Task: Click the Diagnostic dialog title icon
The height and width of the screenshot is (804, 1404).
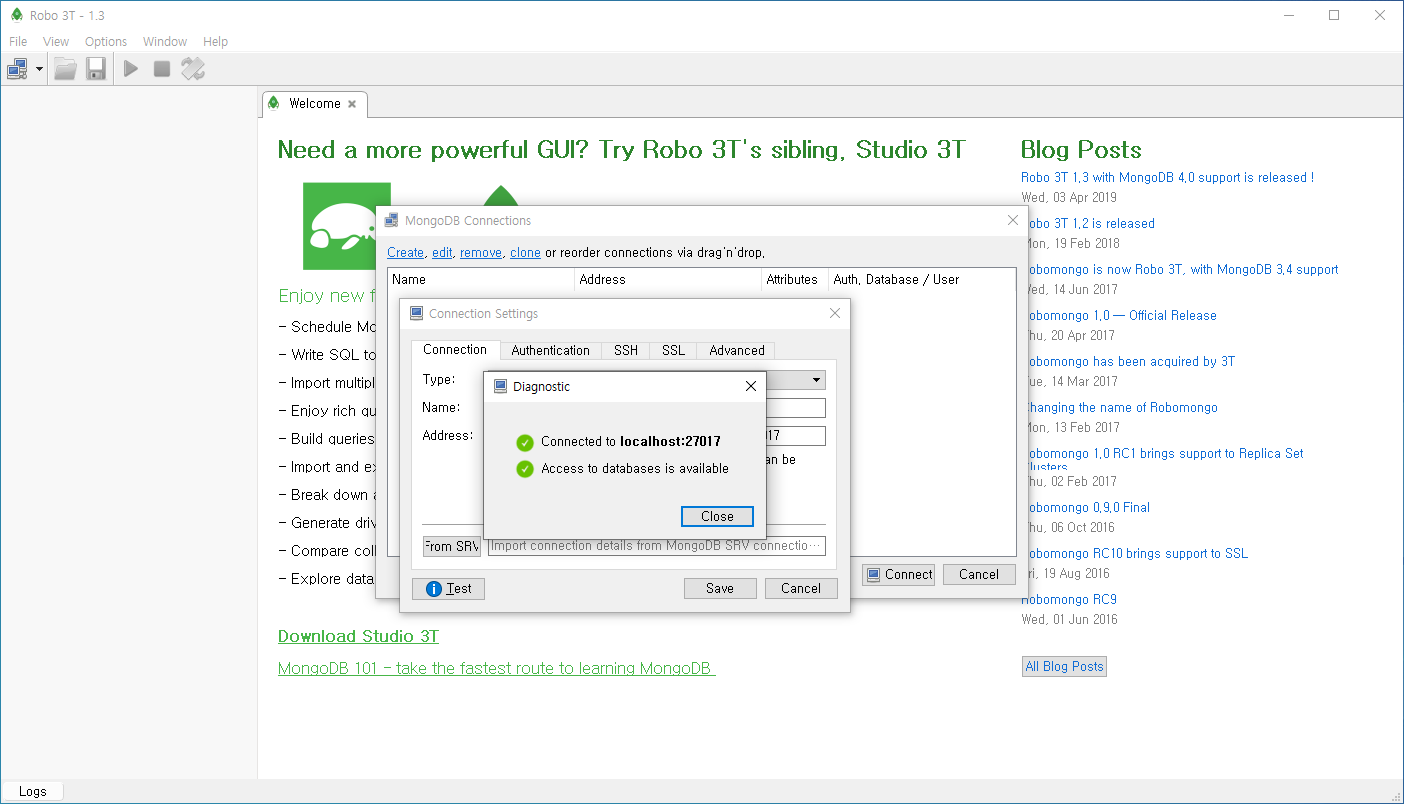Action: pos(499,386)
